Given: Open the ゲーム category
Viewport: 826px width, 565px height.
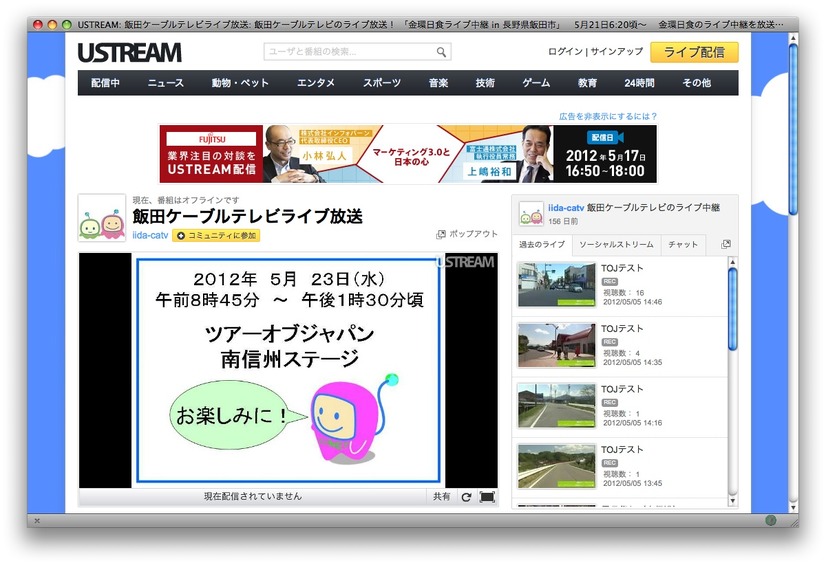Looking at the screenshot, I should [x=536, y=83].
